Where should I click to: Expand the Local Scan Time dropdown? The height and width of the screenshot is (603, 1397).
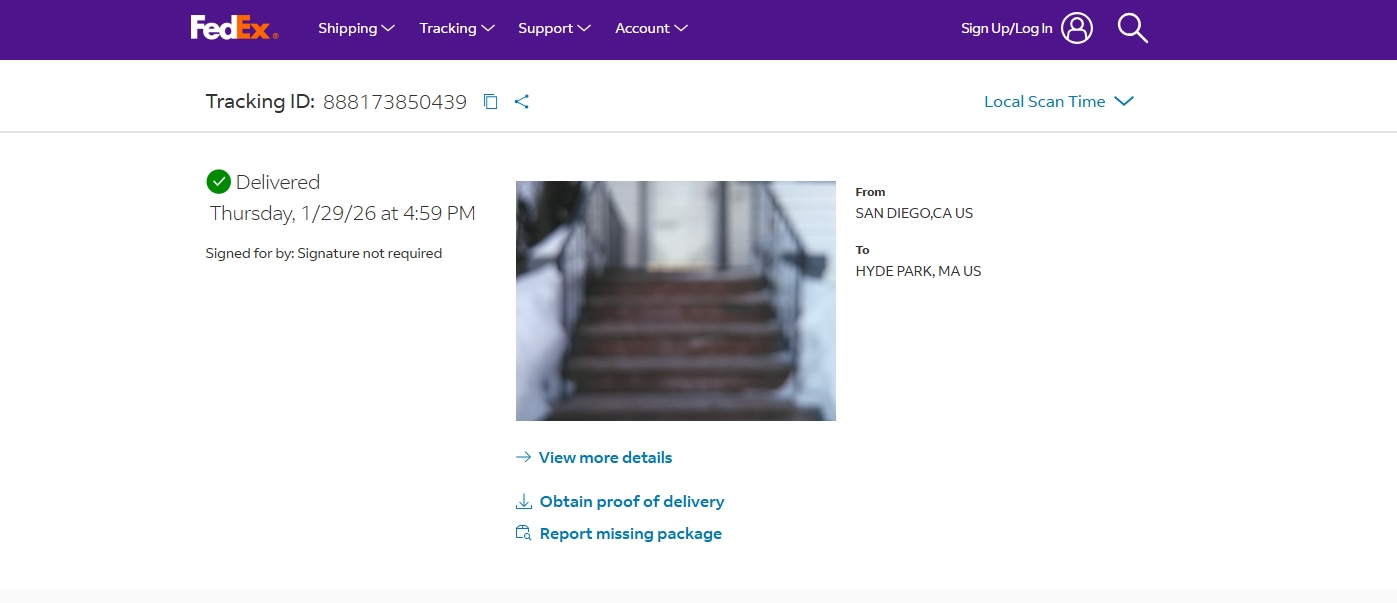point(1058,101)
